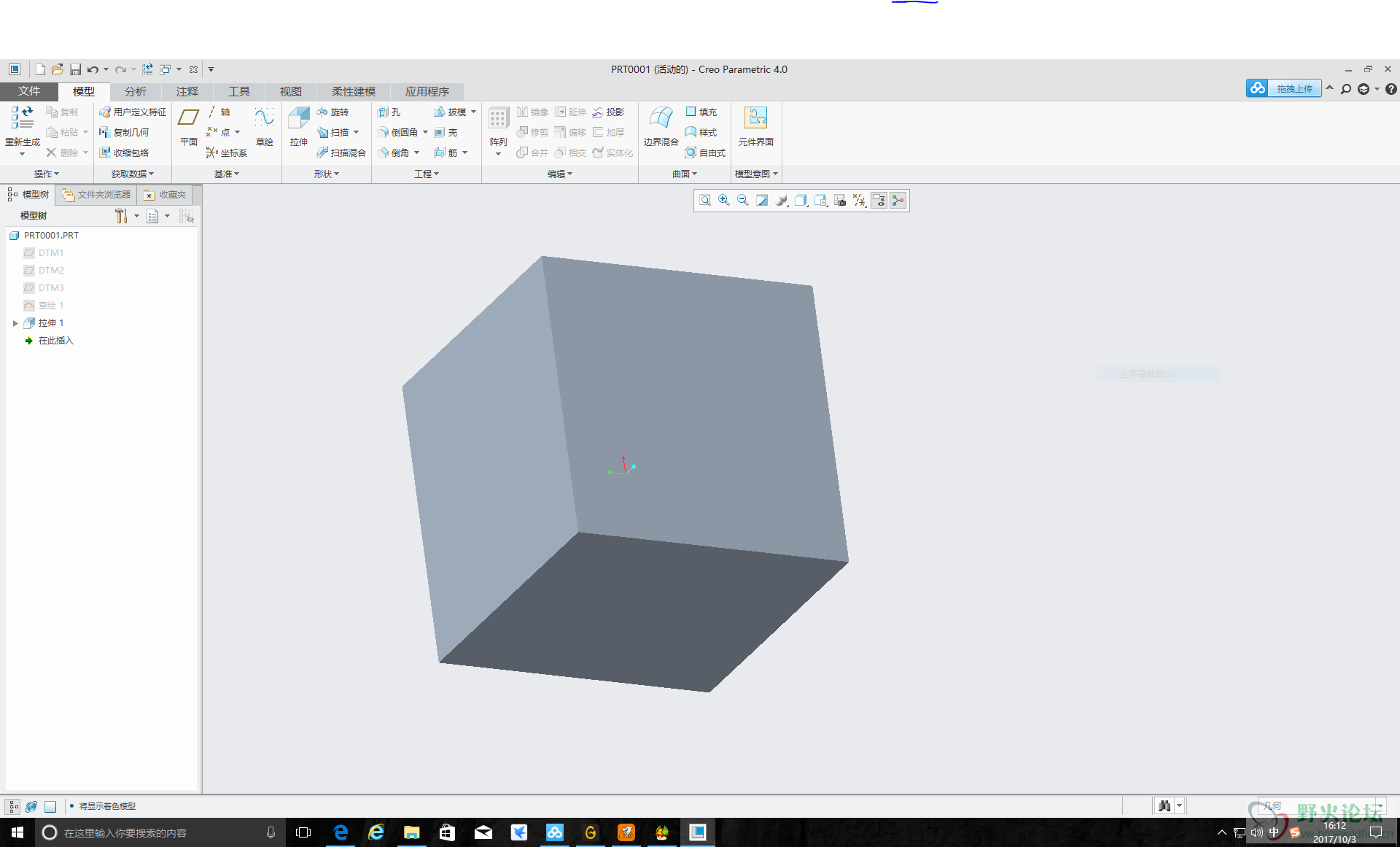
Task: Switch to the 工具 ribbon tab
Action: 239,91
